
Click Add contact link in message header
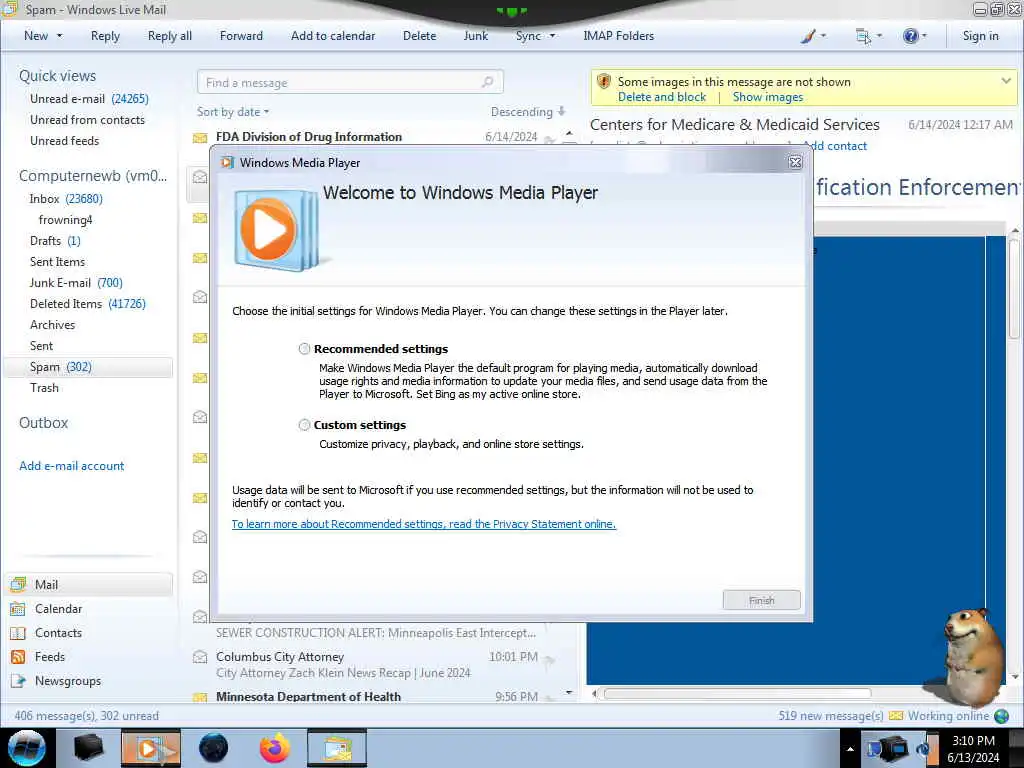pyautogui.click(x=835, y=146)
